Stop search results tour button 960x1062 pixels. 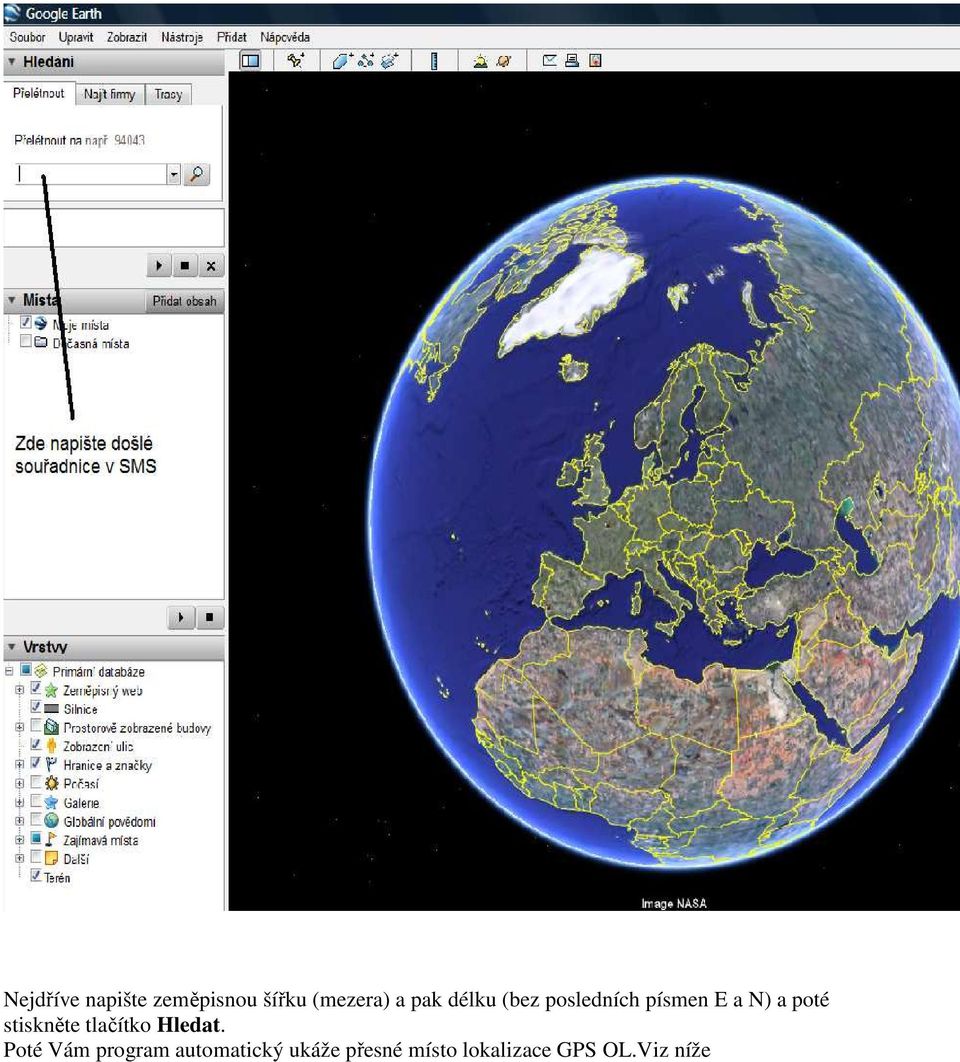point(185,266)
